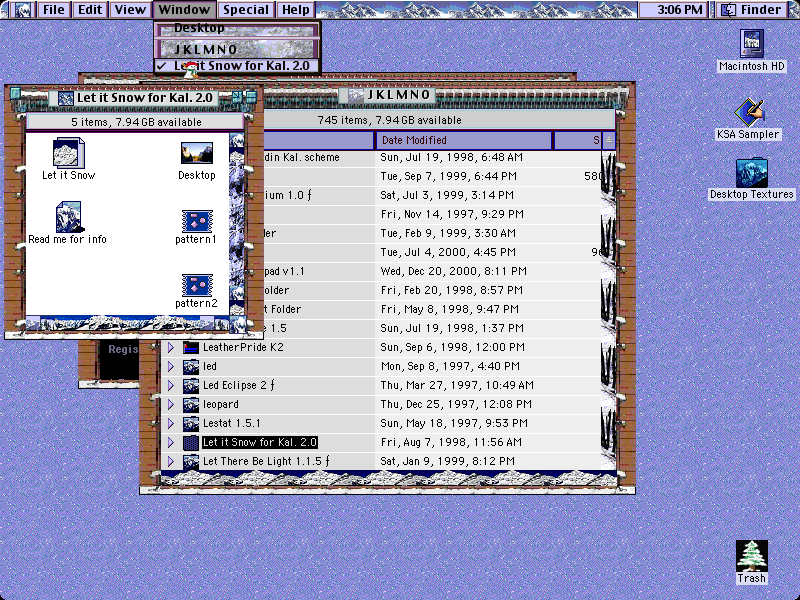Click the date 'Wed, Dec 20, 2000, 8:11 PM'
The width and height of the screenshot is (800, 600).
(x=454, y=271)
